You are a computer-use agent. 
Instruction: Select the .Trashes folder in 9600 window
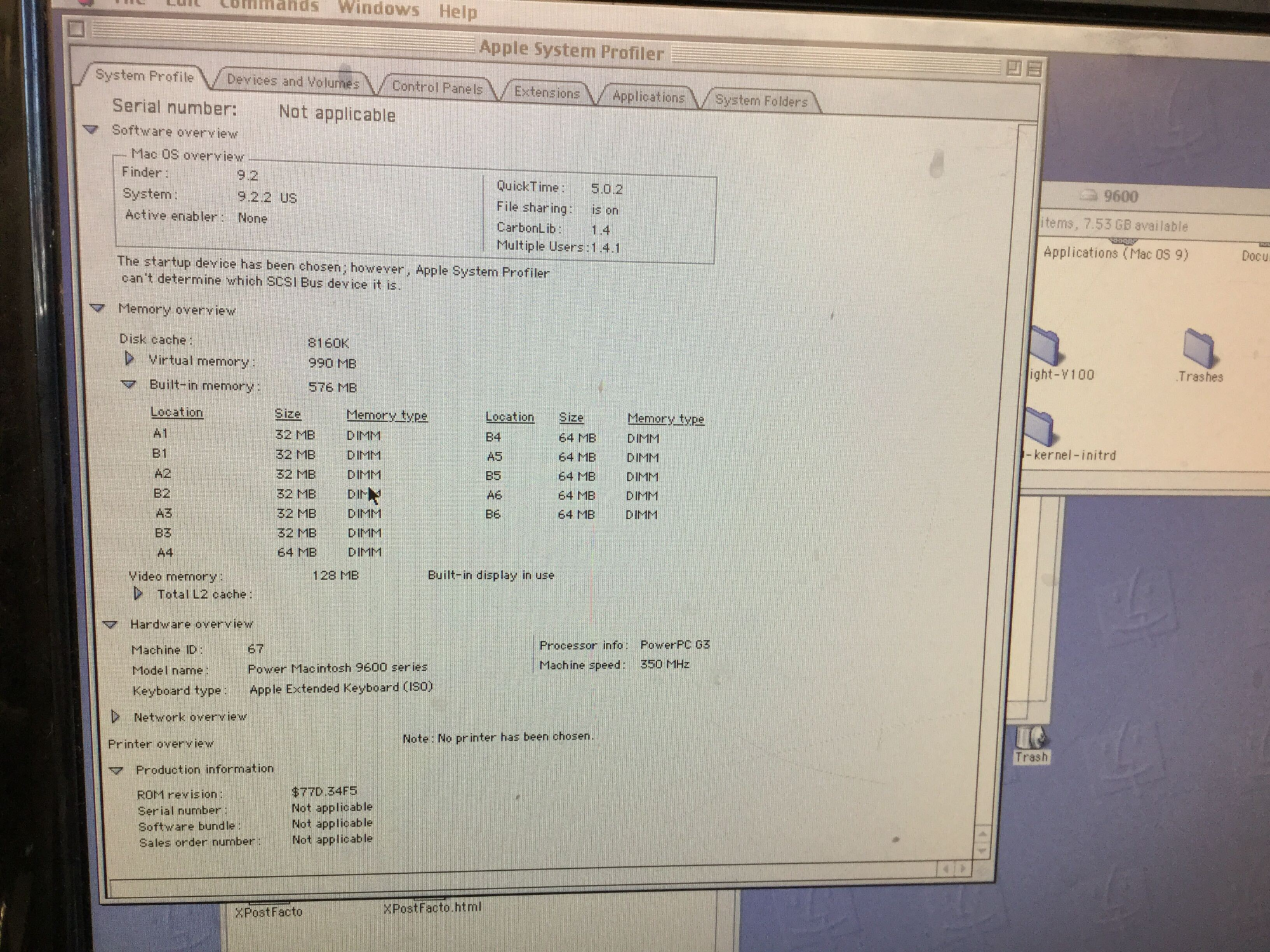click(1199, 348)
